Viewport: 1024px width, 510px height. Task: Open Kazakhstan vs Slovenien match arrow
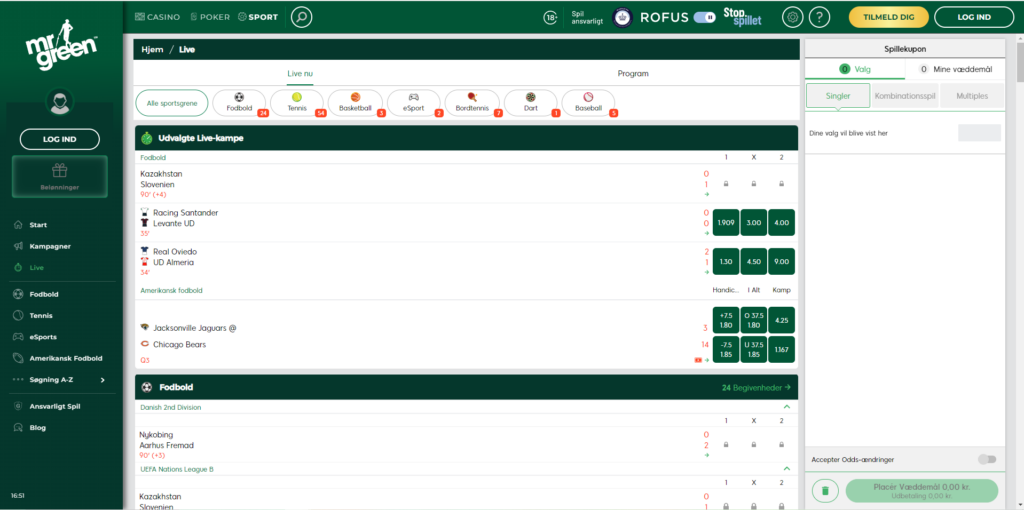(707, 195)
